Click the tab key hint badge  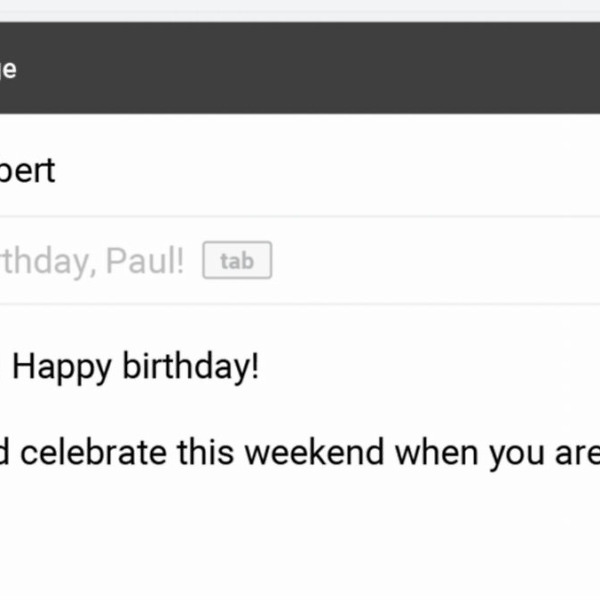[x=237, y=262]
